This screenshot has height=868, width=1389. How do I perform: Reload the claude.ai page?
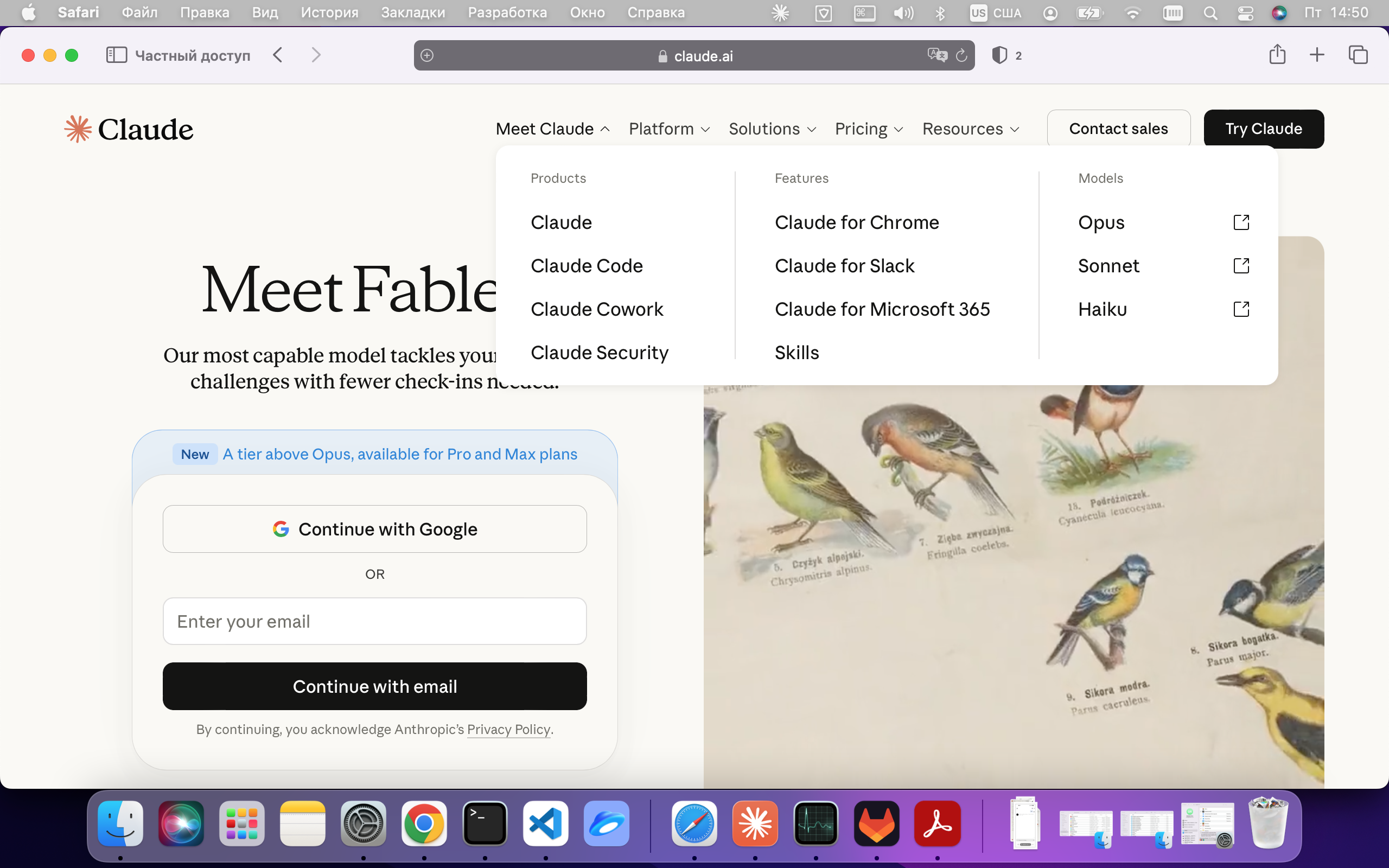coord(961,56)
